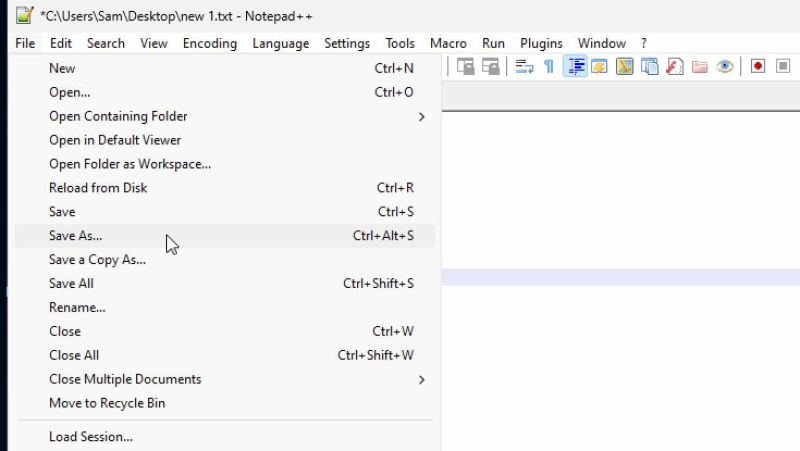Choose Load Session... from the menu
The width and height of the screenshot is (800, 451).
point(224,437)
